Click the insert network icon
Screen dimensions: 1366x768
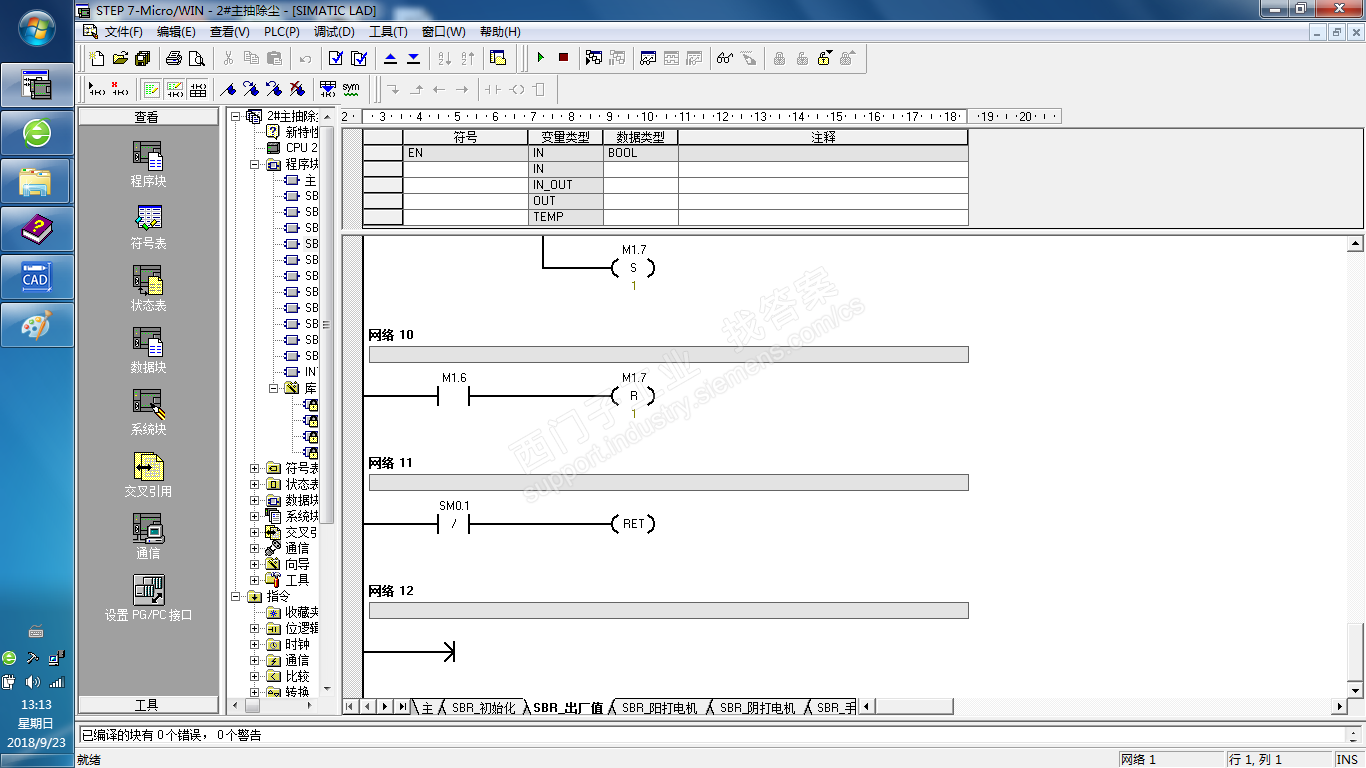(x=97, y=89)
